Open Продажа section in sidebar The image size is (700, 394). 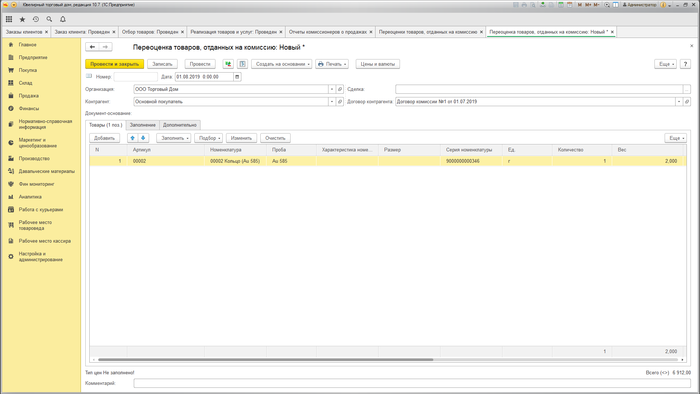[x=29, y=95]
